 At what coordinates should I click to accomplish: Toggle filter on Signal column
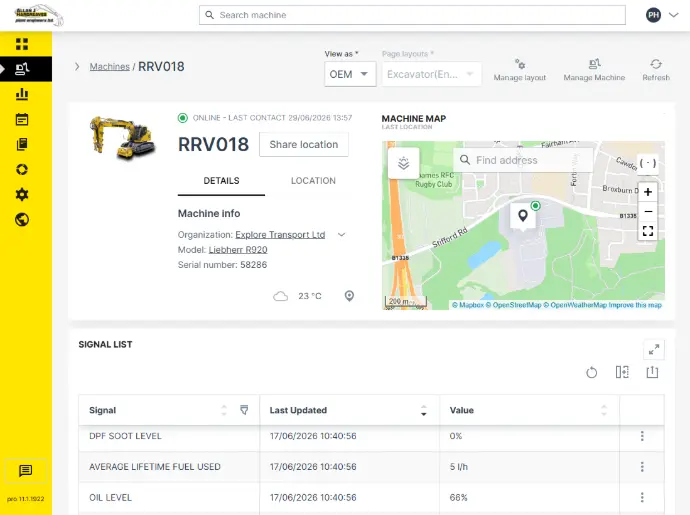pos(244,410)
